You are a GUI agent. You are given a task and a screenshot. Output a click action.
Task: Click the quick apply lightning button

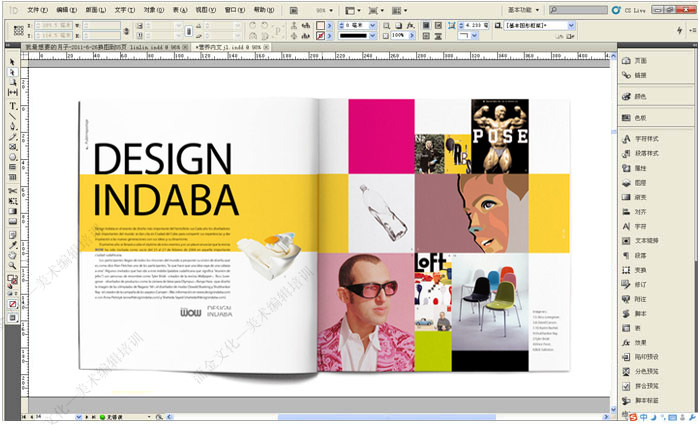click(x=679, y=30)
